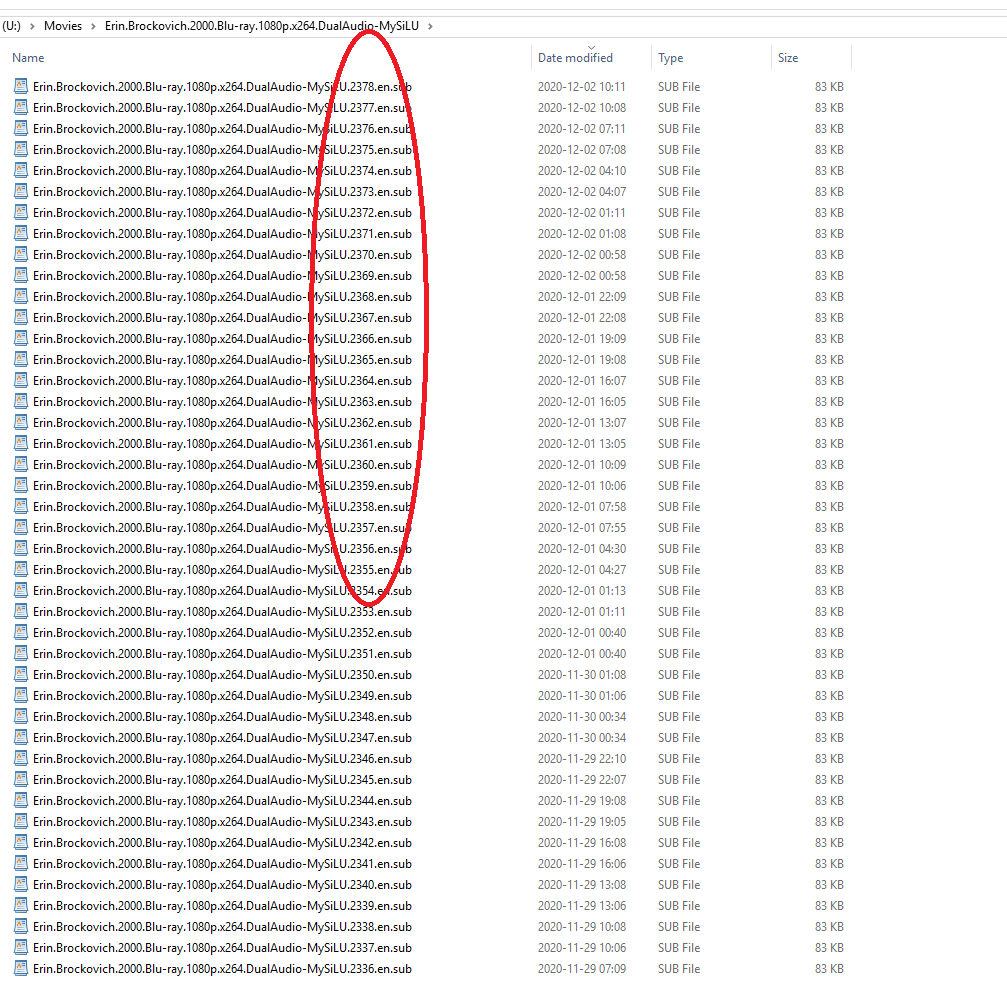Screen dimensions: 1007x995
Task: Select file ending in MySiLU.2350.en.sub
Action: (x=222, y=674)
